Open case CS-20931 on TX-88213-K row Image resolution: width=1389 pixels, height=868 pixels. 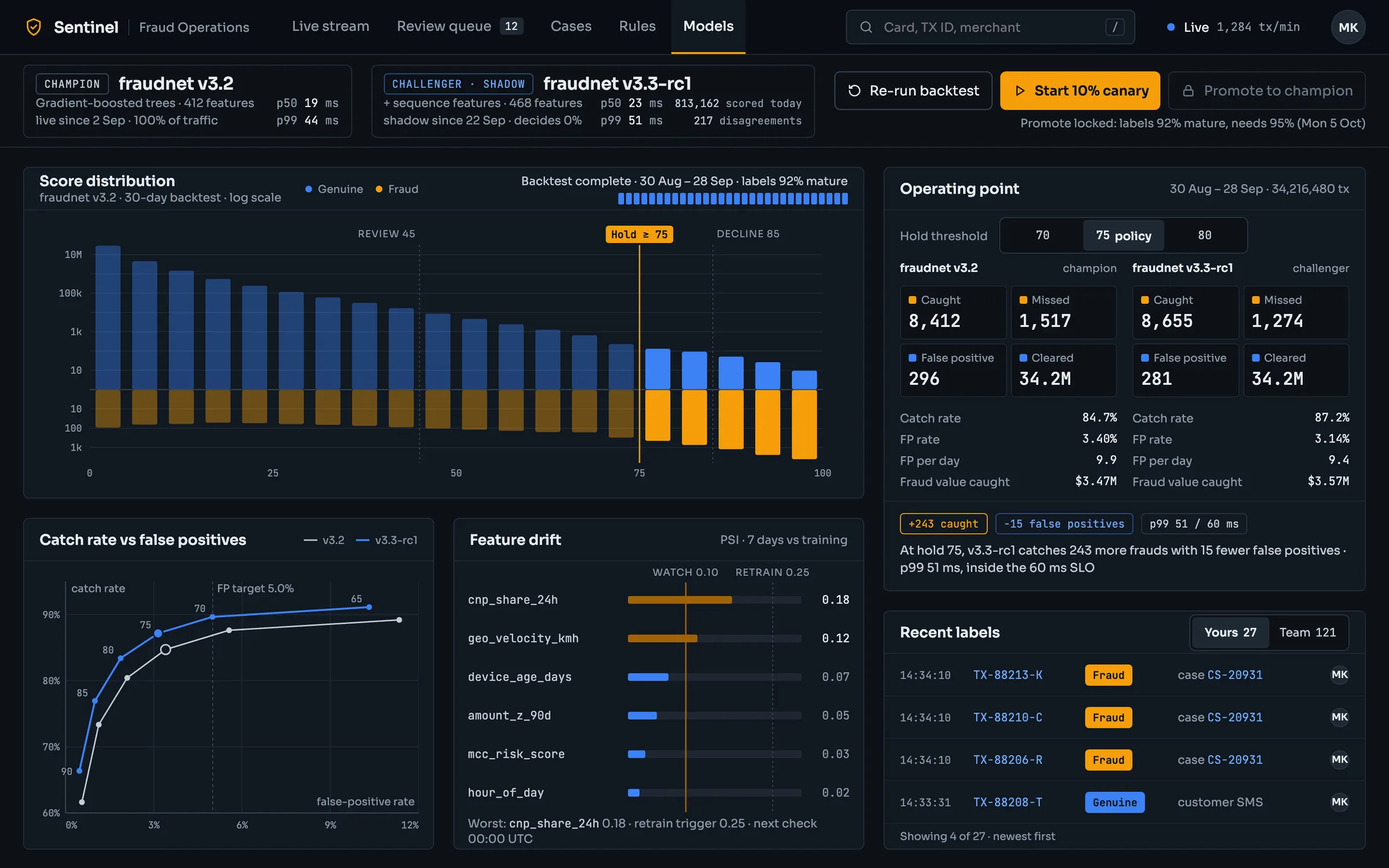(x=1234, y=675)
